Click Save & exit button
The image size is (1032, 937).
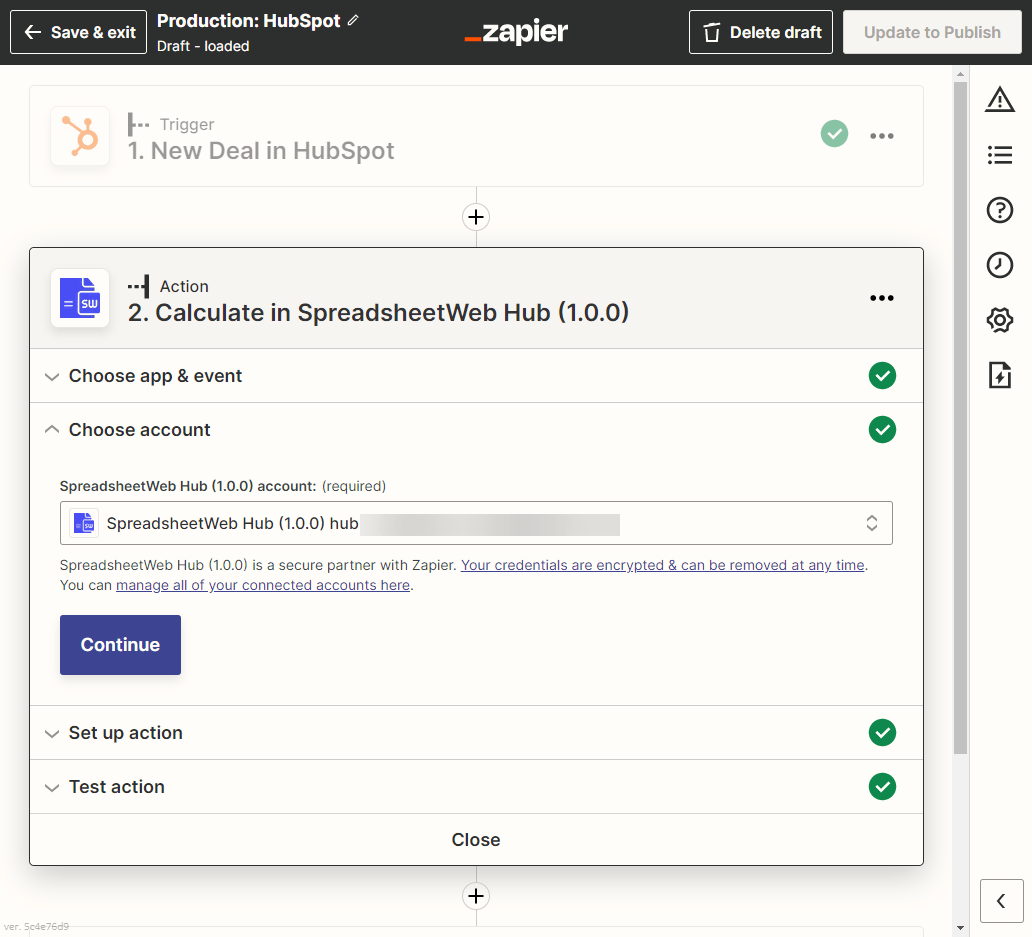pyautogui.click(x=79, y=32)
